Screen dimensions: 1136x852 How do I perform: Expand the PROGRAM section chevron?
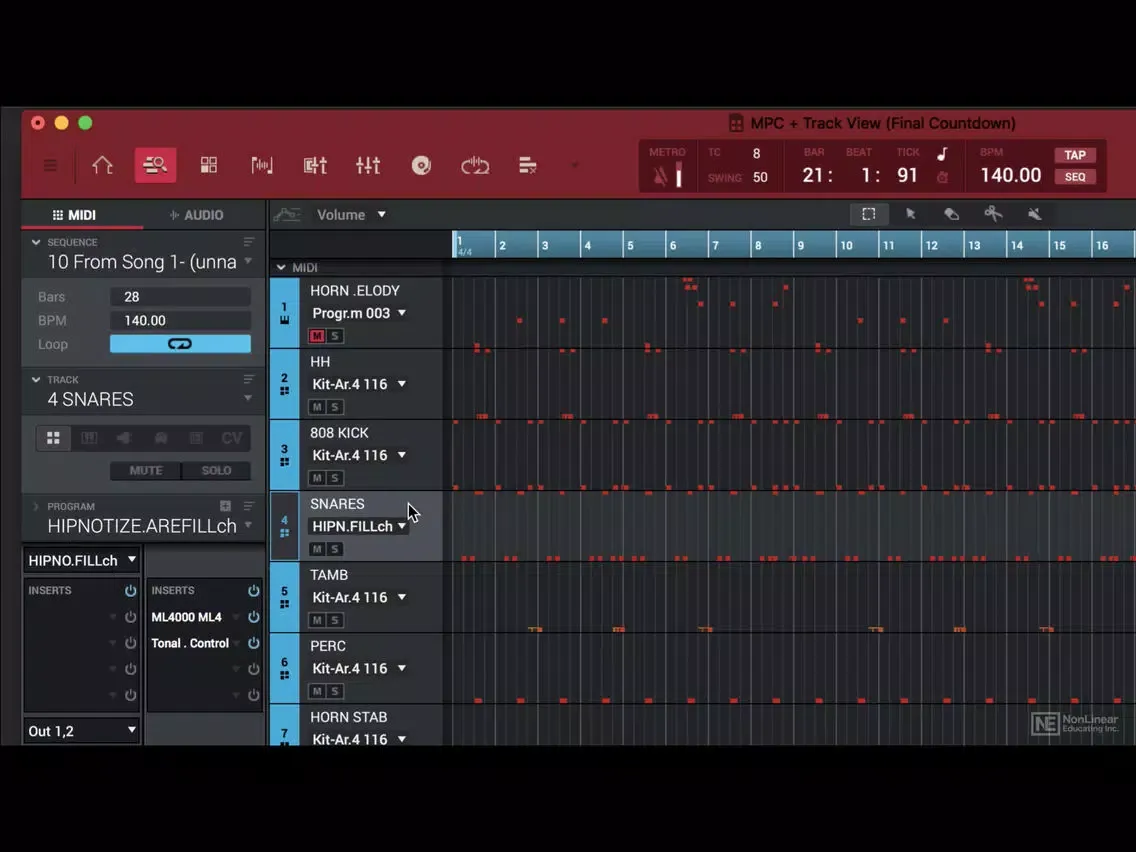coord(36,506)
